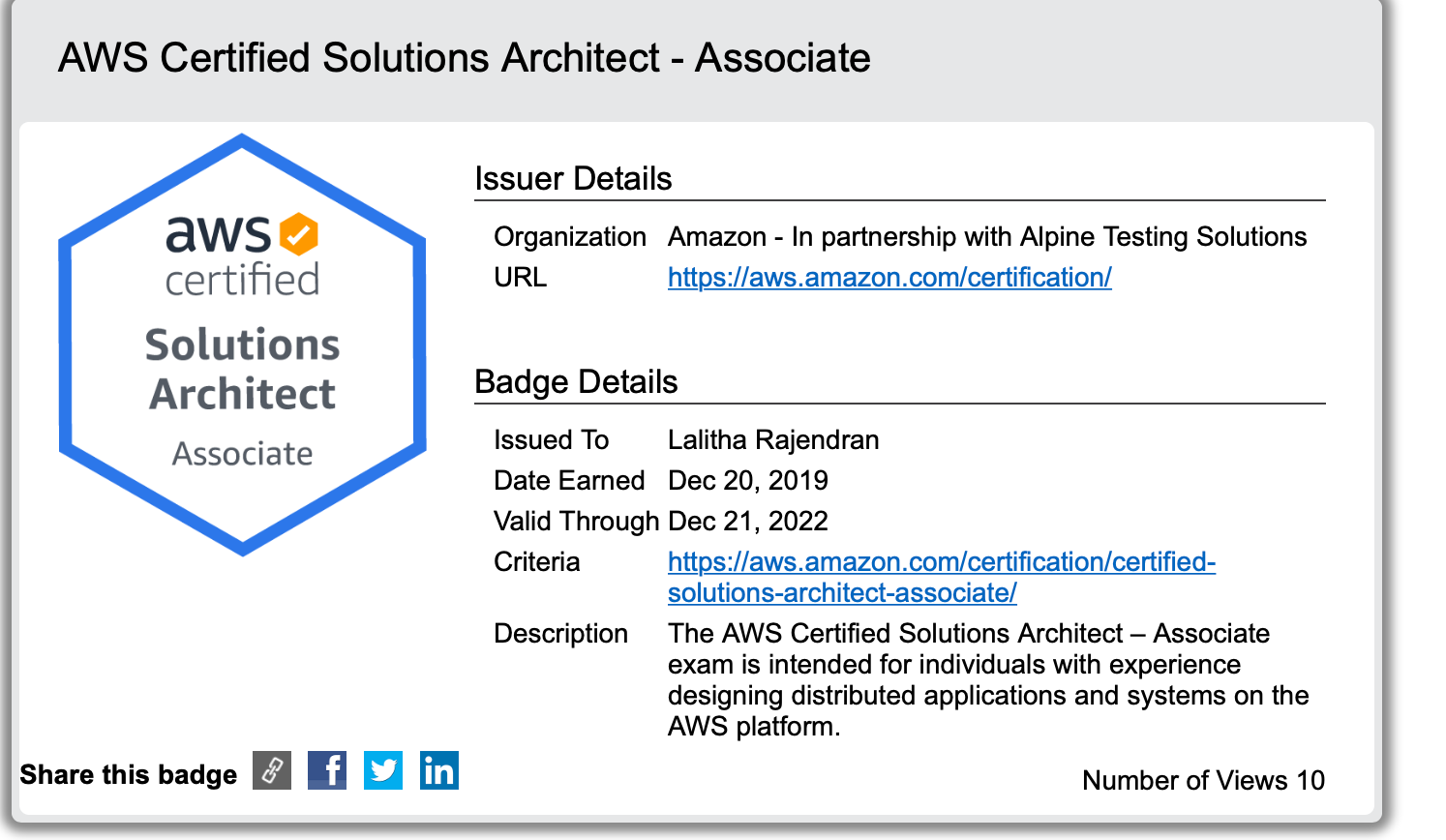Click the recipient name Lalitha Rajendran

pyautogui.click(x=773, y=440)
